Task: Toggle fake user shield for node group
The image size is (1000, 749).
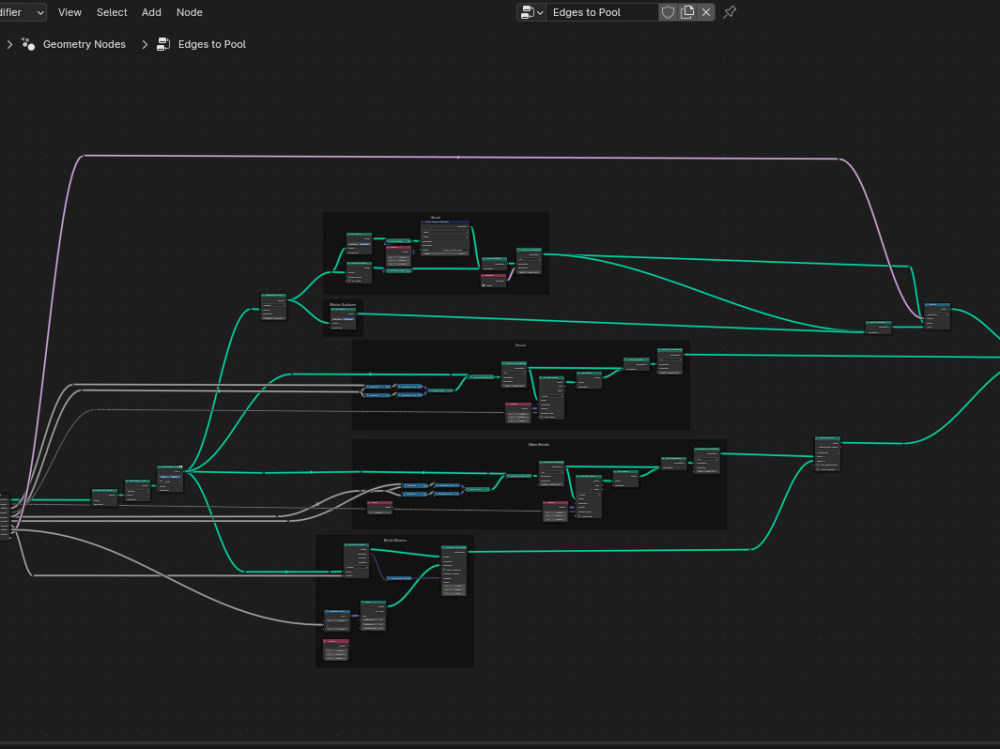Action: pyautogui.click(x=668, y=12)
